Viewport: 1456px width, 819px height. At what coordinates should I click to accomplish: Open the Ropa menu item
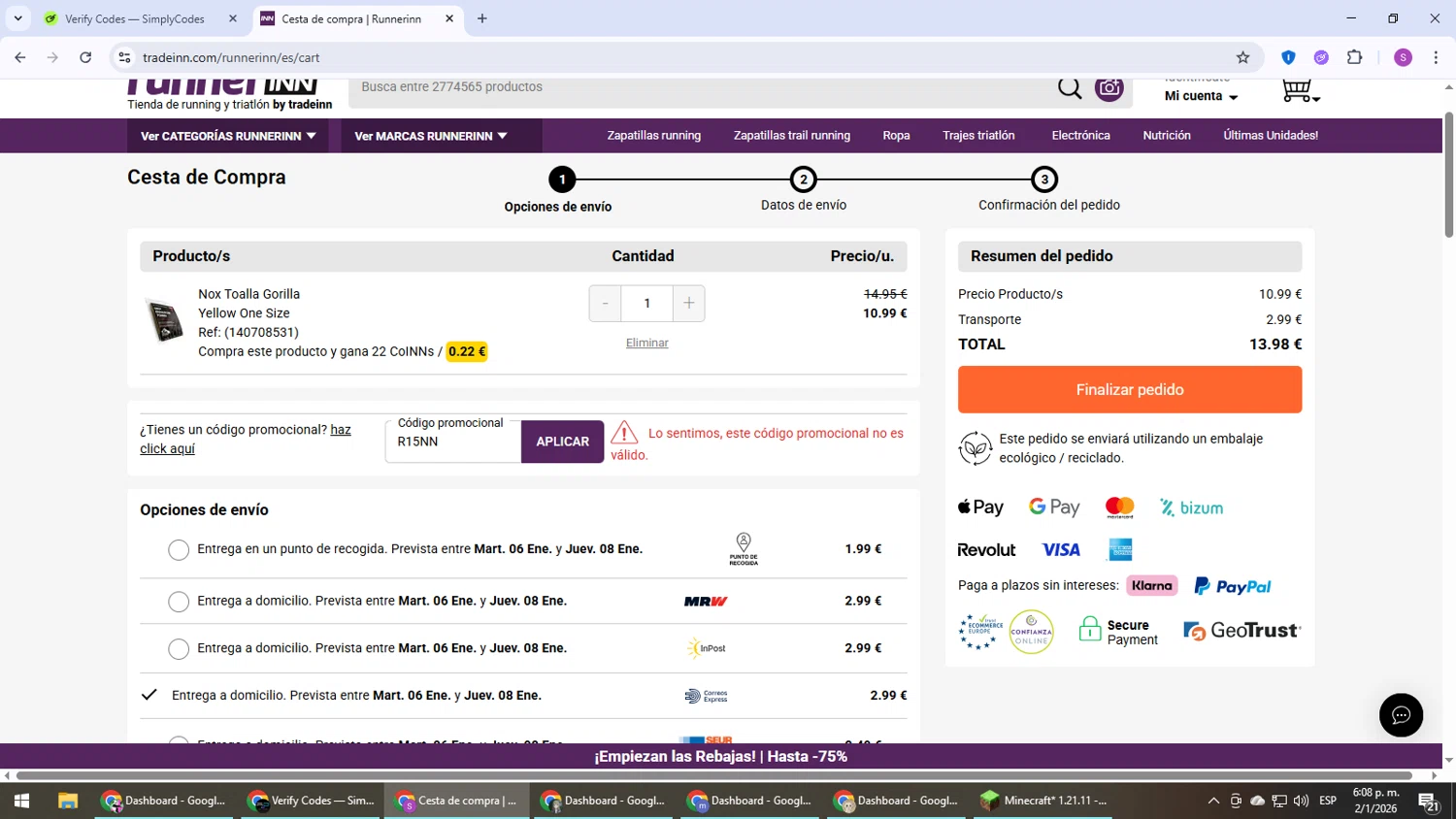(896, 136)
